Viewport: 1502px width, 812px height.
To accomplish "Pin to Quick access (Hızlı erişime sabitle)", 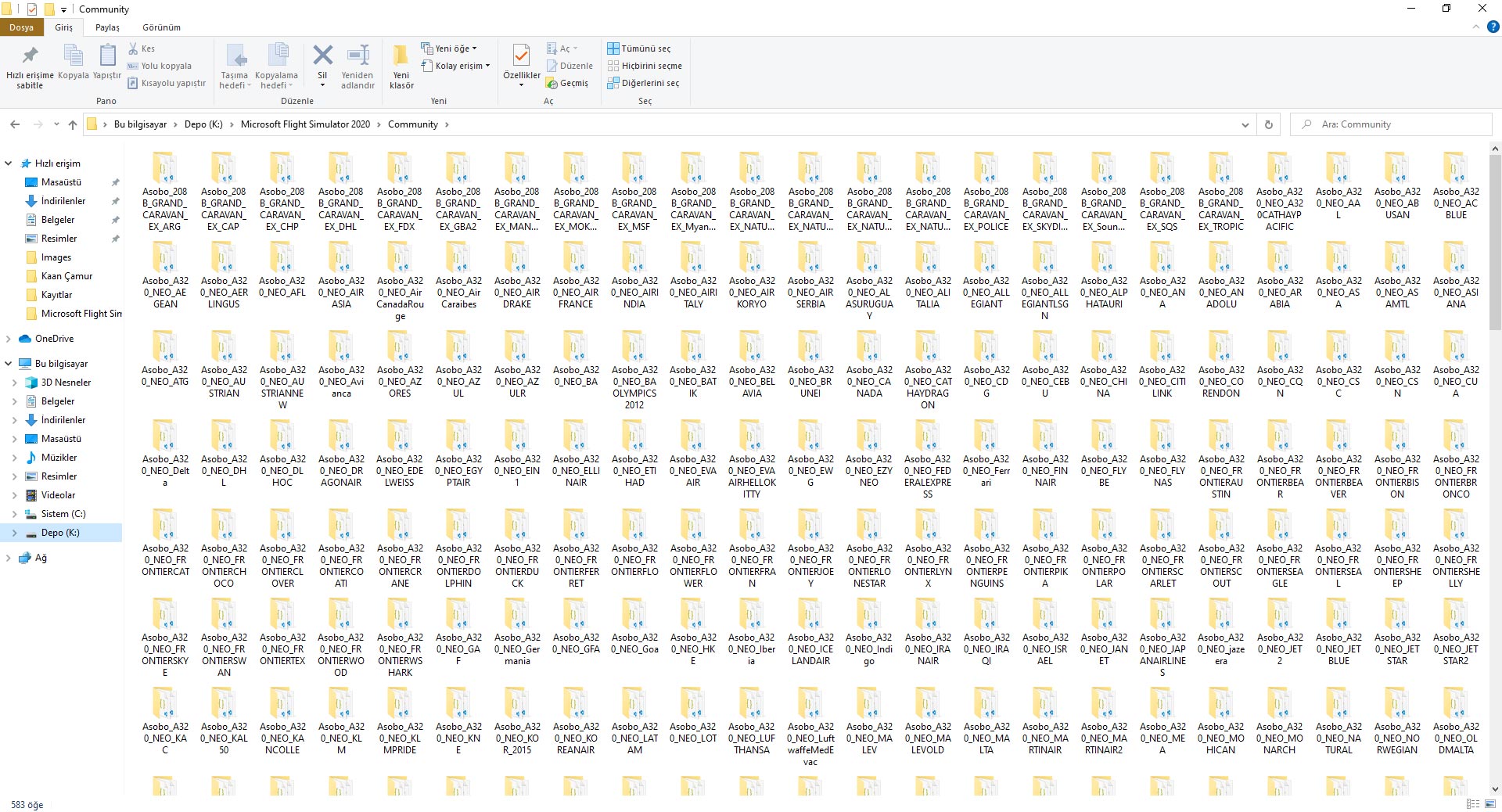I will click(x=30, y=66).
